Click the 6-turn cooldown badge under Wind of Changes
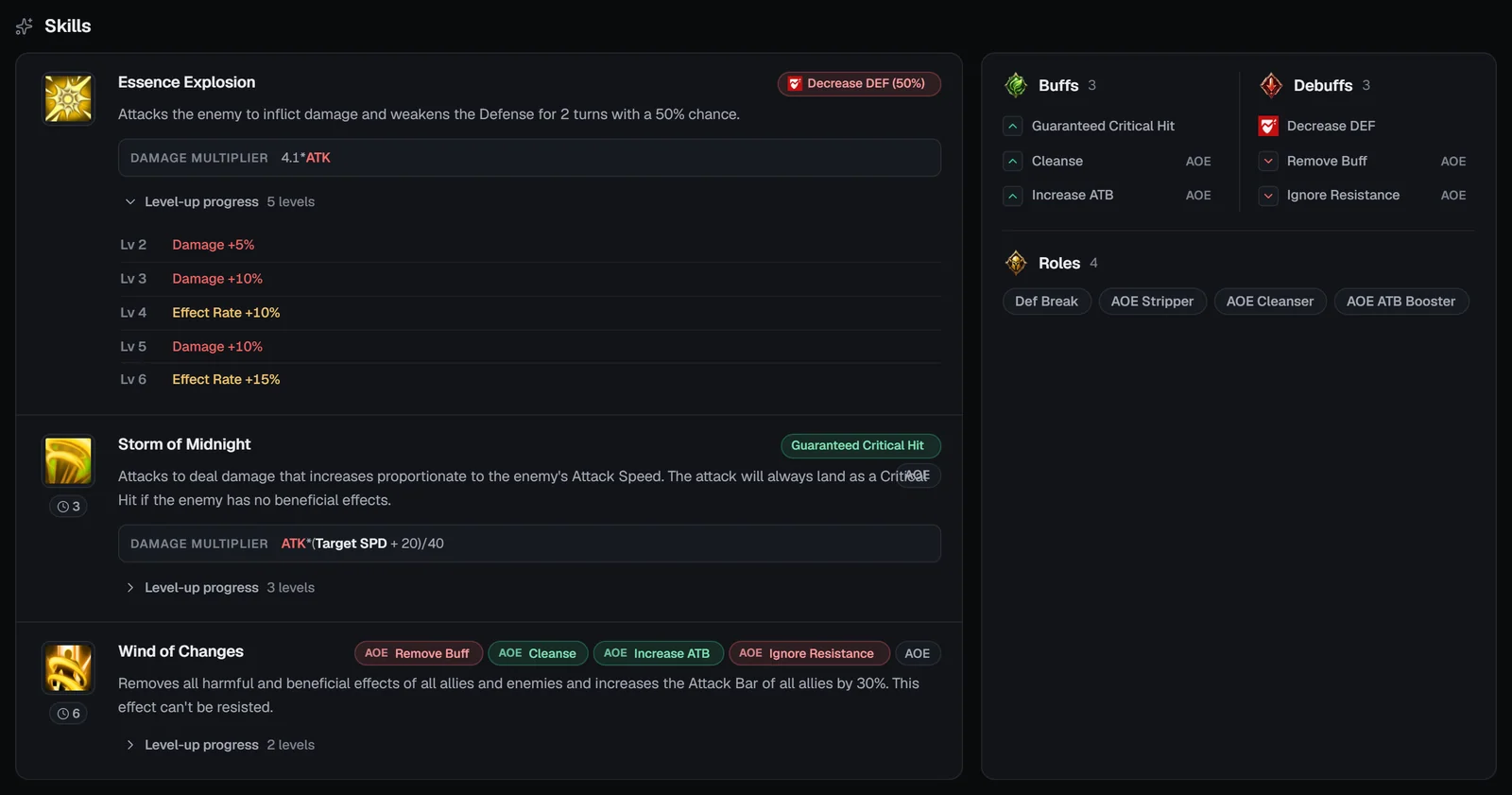The height and width of the screenshot is (795, 1512). click(68, 714)
